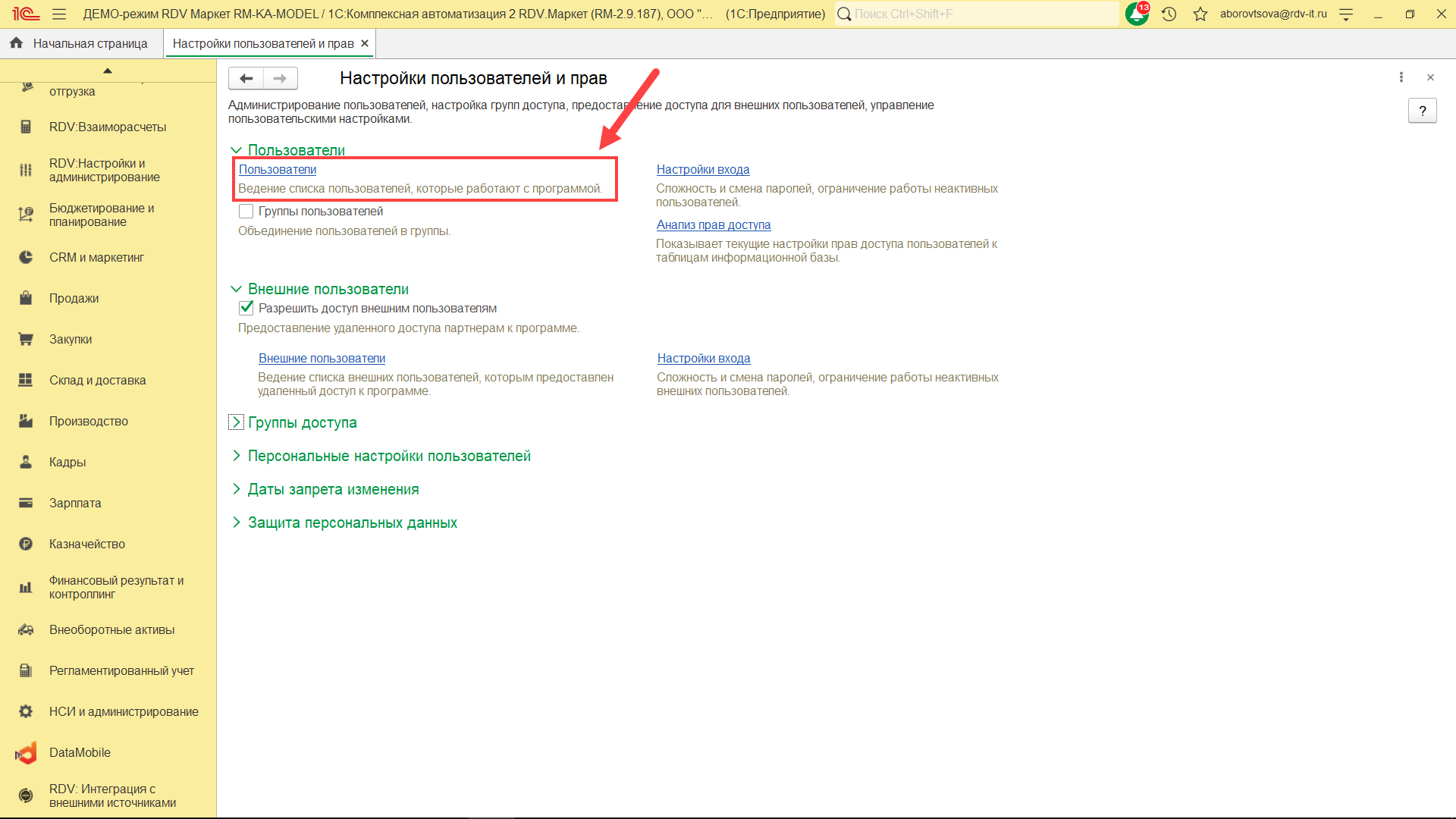Navigate forward with right arrow button
This screenshot has width=1456, height=819.
pyautogui.click(x=280, y=78)
